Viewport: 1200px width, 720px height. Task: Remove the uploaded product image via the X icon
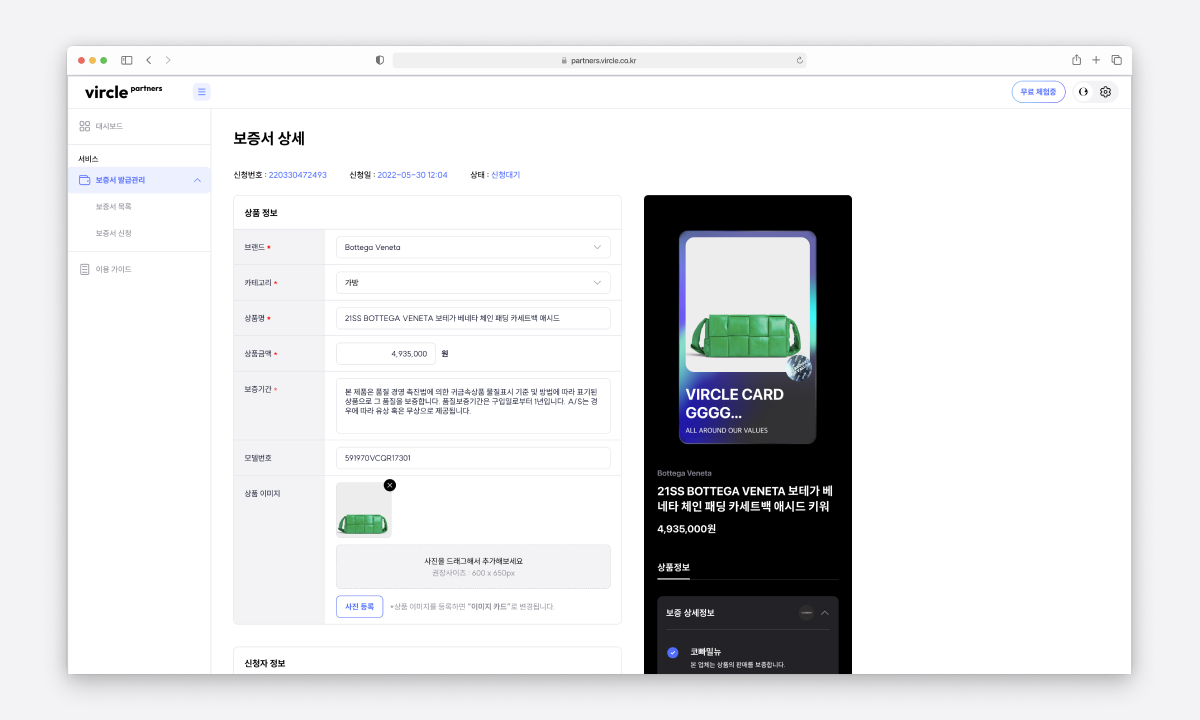point(390,485)
